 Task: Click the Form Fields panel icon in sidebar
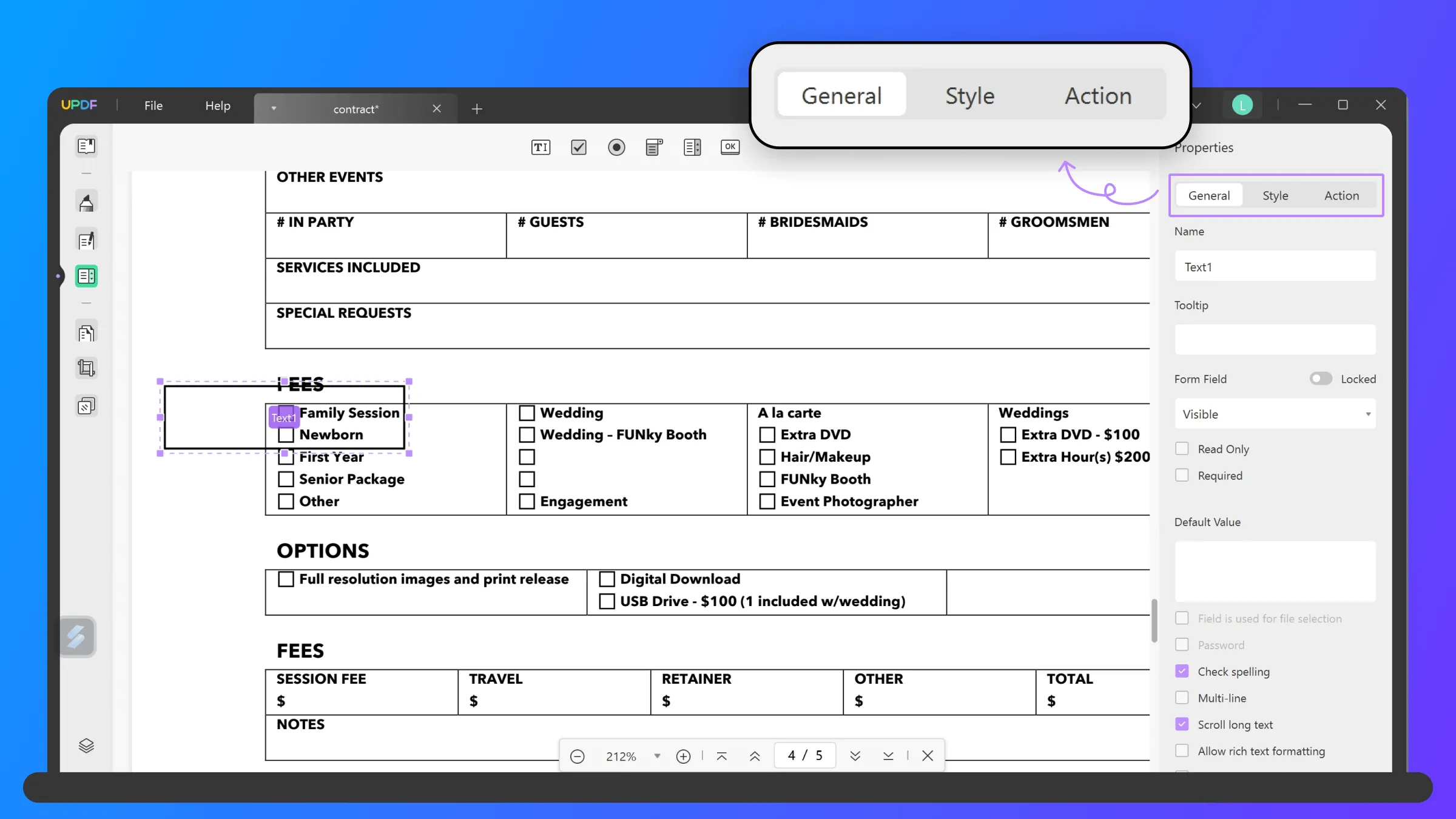pyautogui.click(x=86, y=276)
